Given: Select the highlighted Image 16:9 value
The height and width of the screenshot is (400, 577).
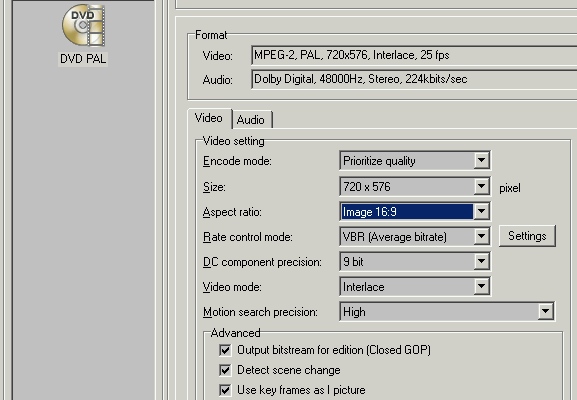Looking at the screenshot, I should (407, 212).
